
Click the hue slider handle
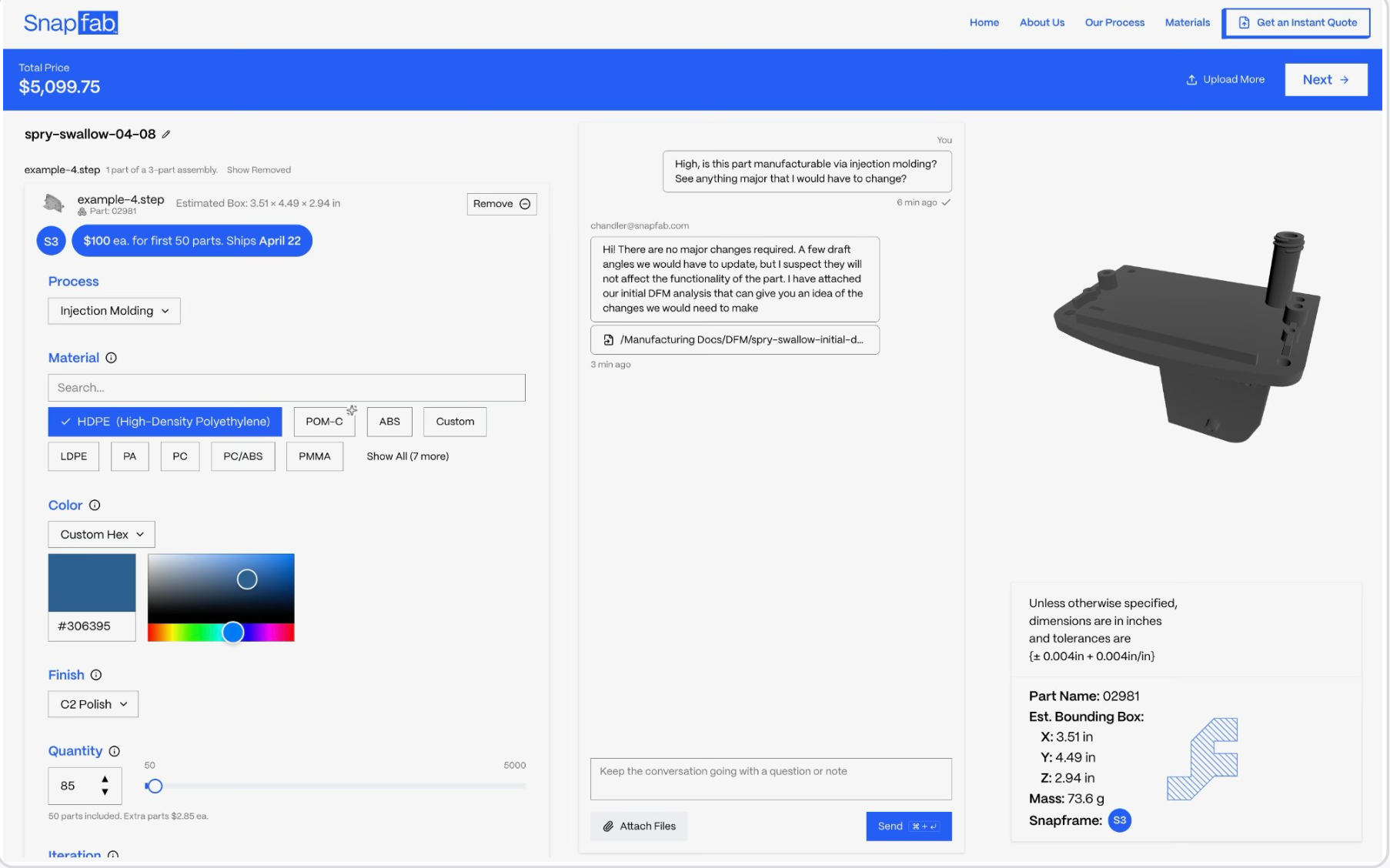tap(233, 633)
